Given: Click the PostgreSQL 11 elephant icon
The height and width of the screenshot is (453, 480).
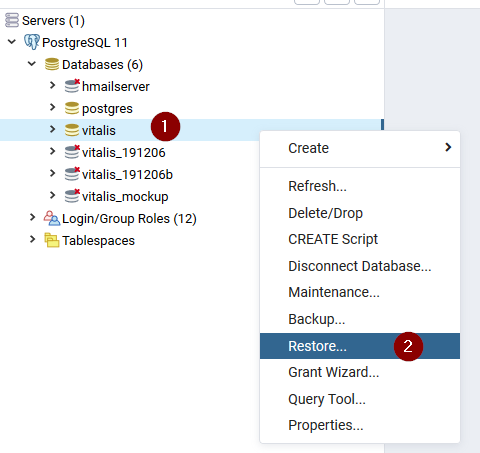Looking at the screenshot, I should [x=32, y=42].
